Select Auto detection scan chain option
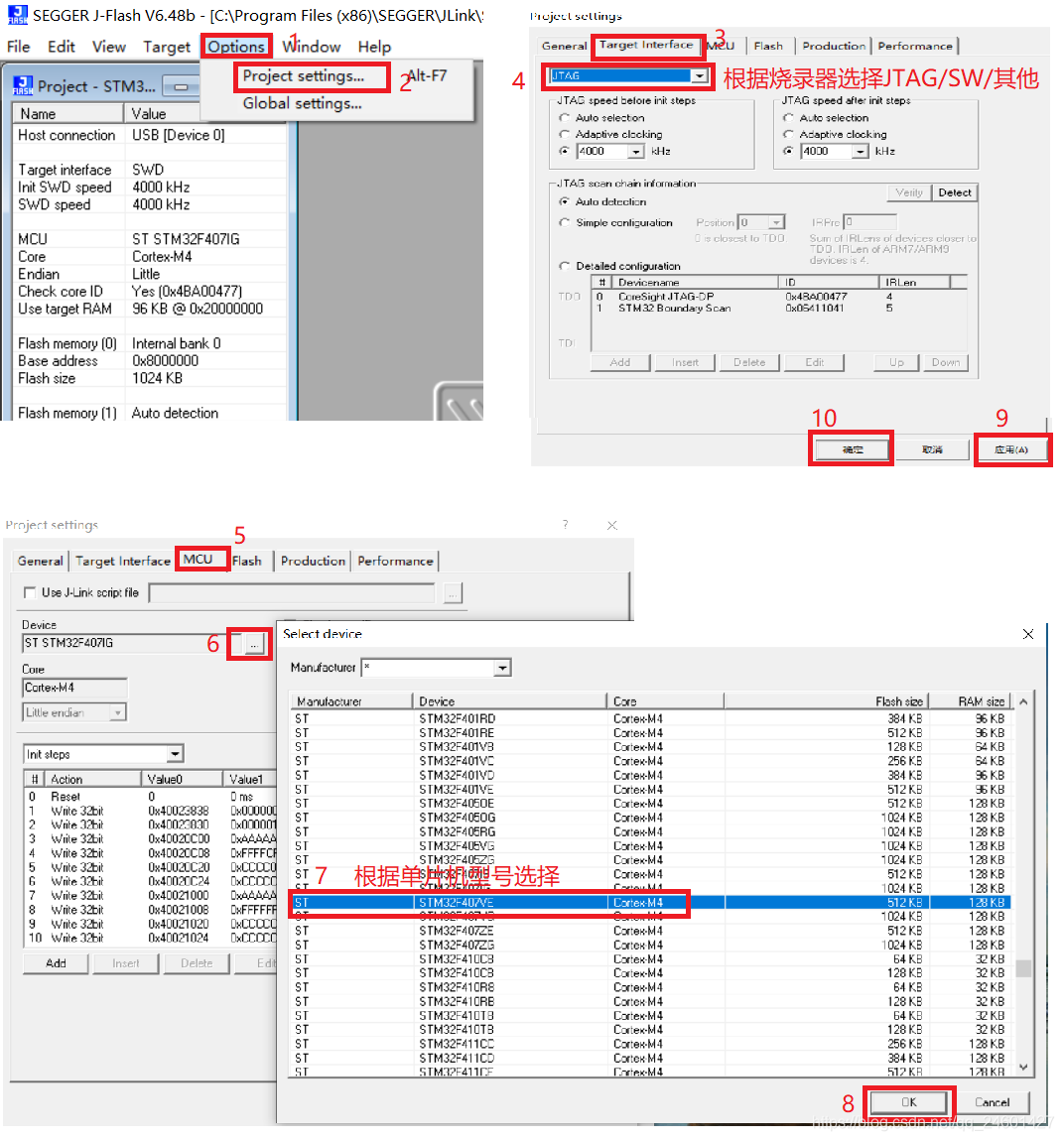 [564, 201]
